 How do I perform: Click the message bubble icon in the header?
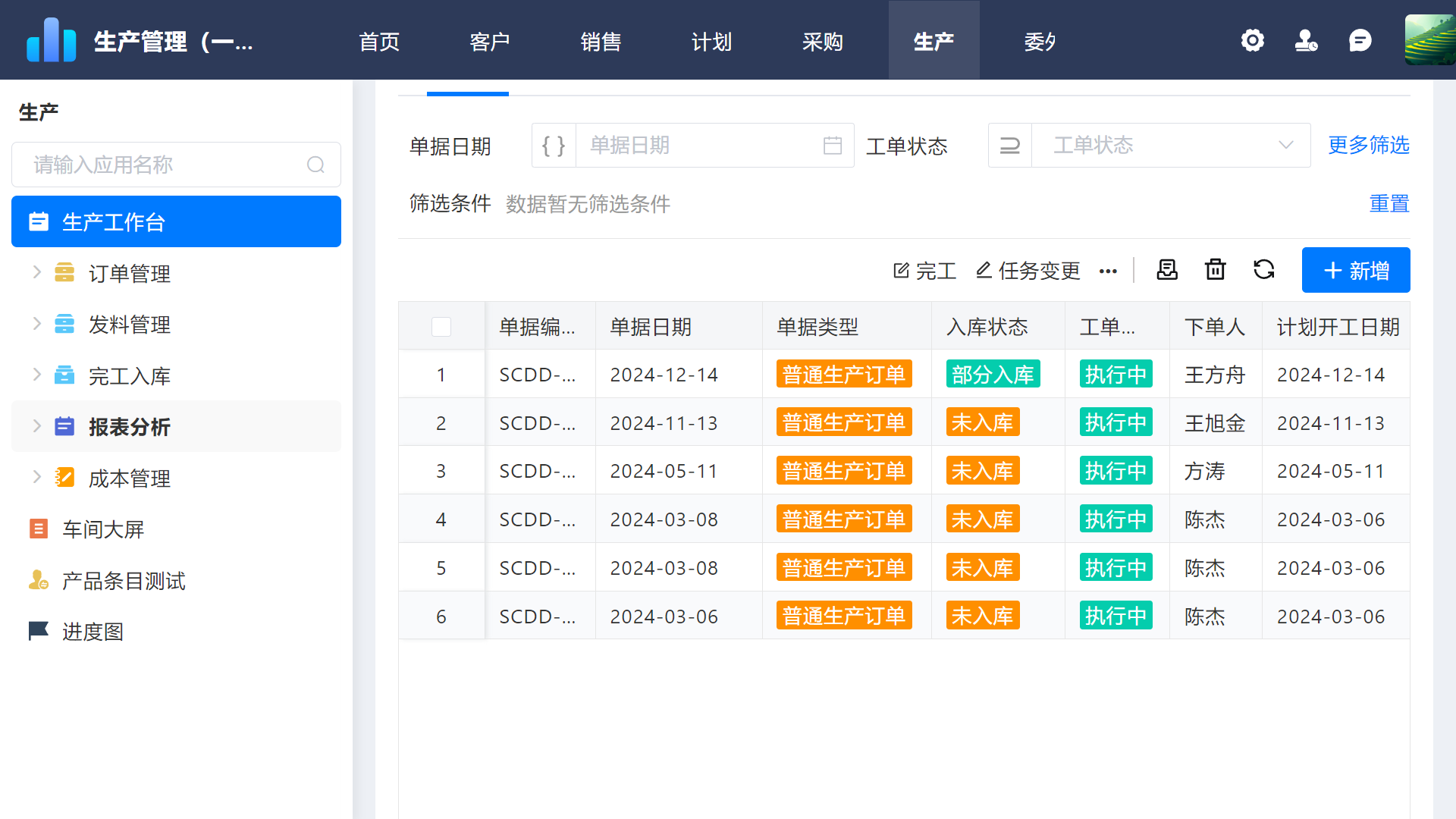[x=1361, y=40]
